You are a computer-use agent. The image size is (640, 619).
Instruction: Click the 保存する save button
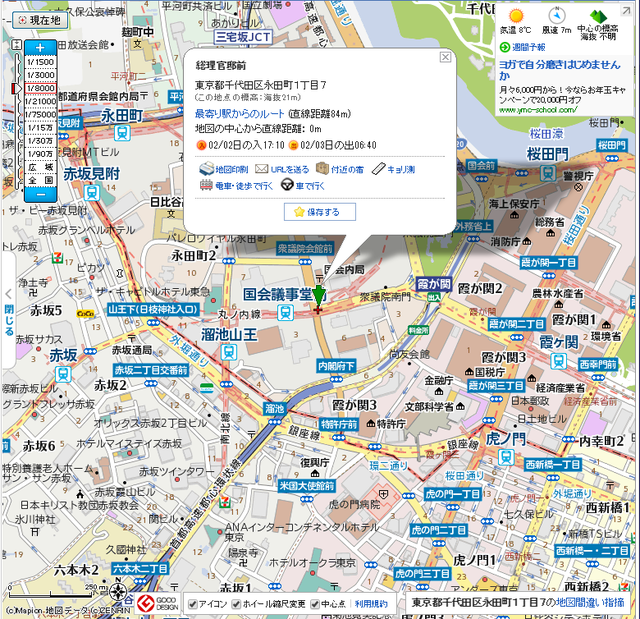coord(320,212)
